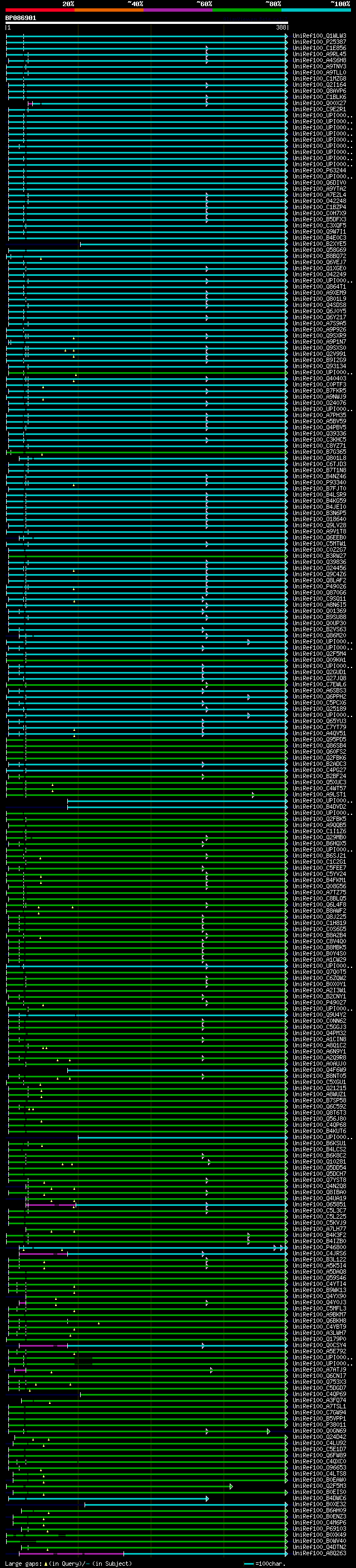The height and width of the screenshot is (1568, 356).
Task: Click the label UniRef100_P63244
Action: click(x=319, y=170)
